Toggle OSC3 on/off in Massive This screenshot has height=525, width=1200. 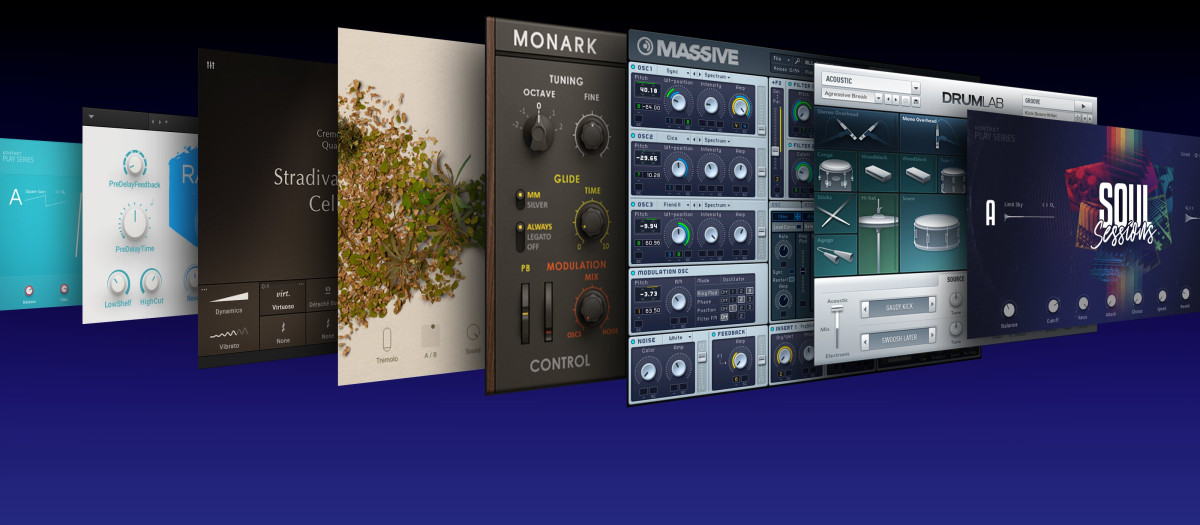[x=634, y=204]
